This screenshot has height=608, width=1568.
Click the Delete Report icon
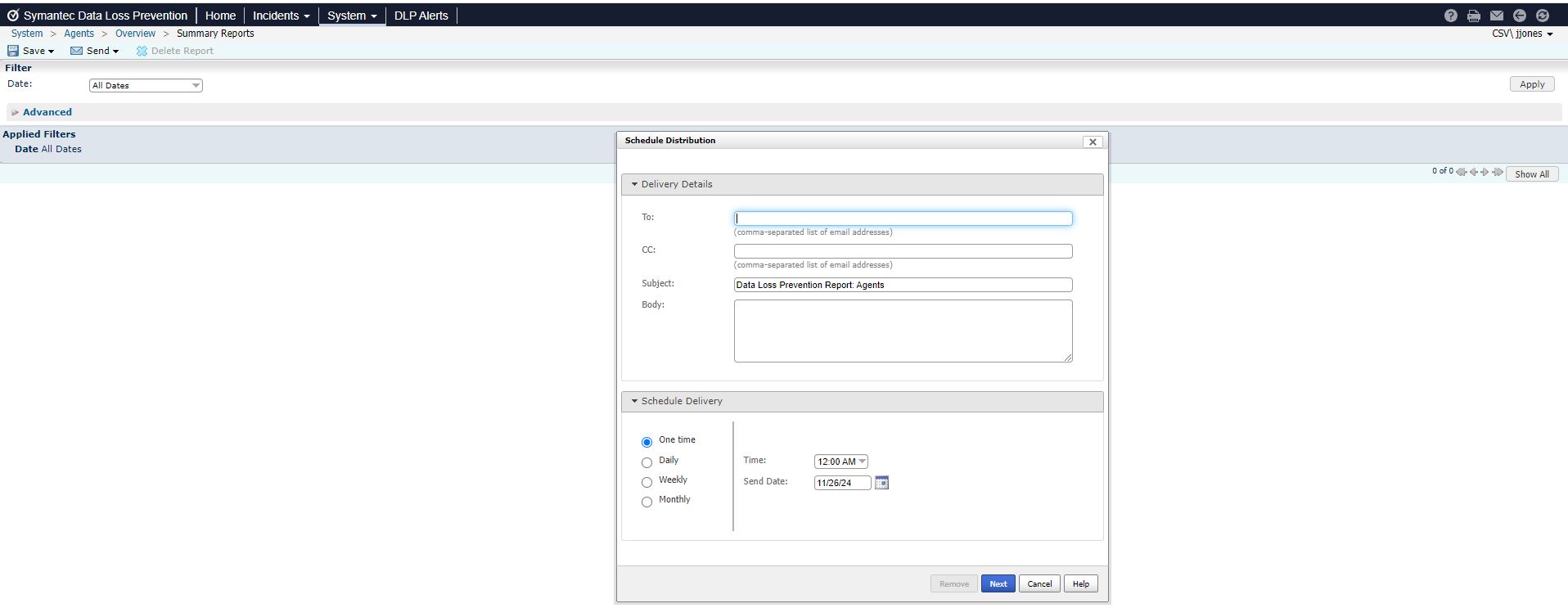pyautogui.click(x=142, y=51)
